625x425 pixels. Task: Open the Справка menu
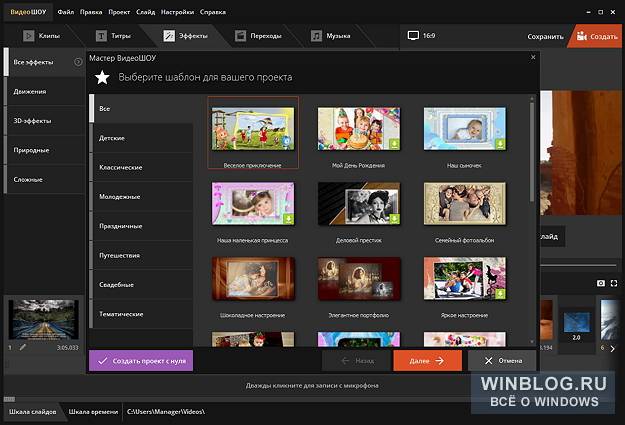[x=213, y=12]
